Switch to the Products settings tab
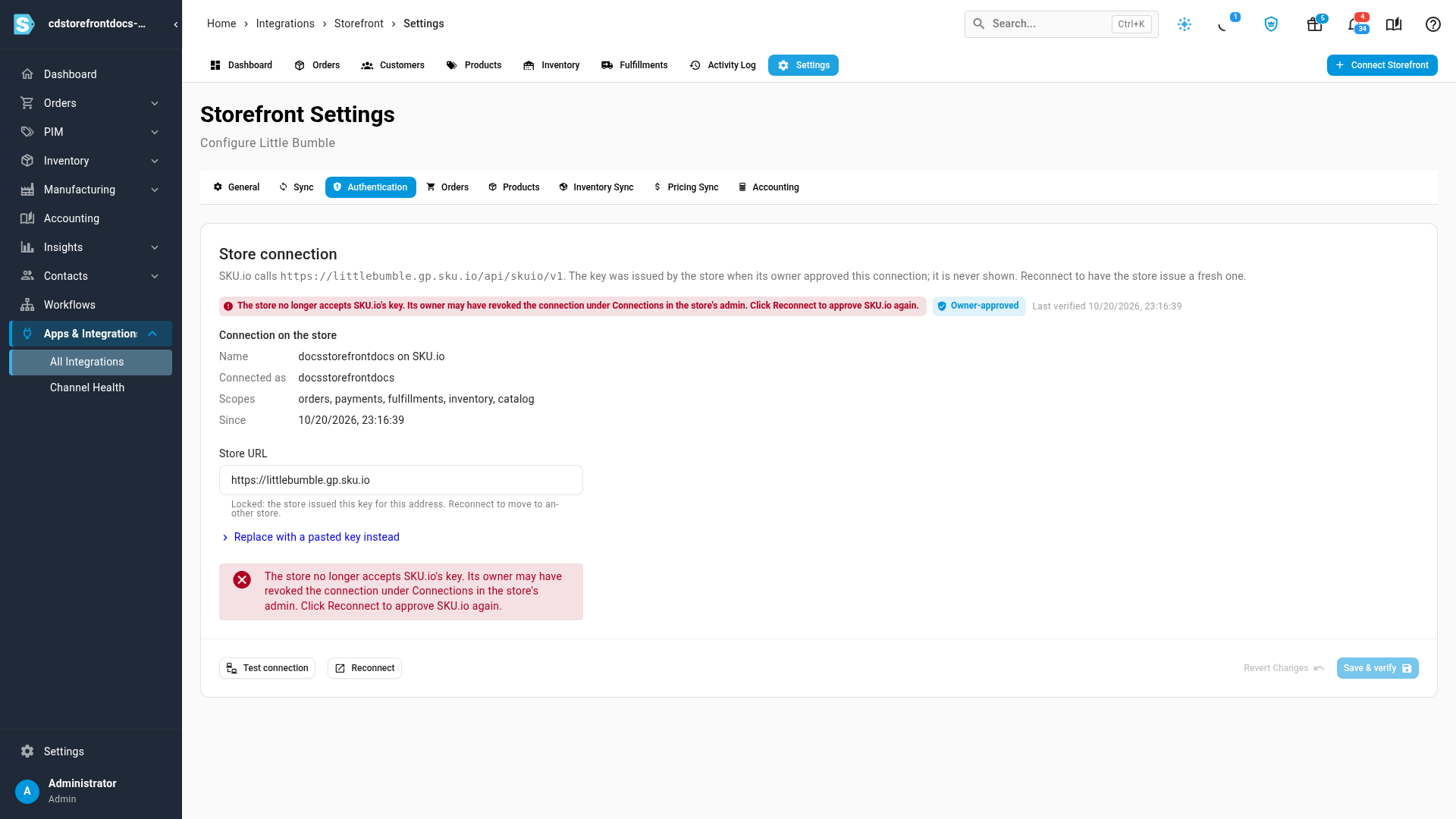 tap(514, 187)
